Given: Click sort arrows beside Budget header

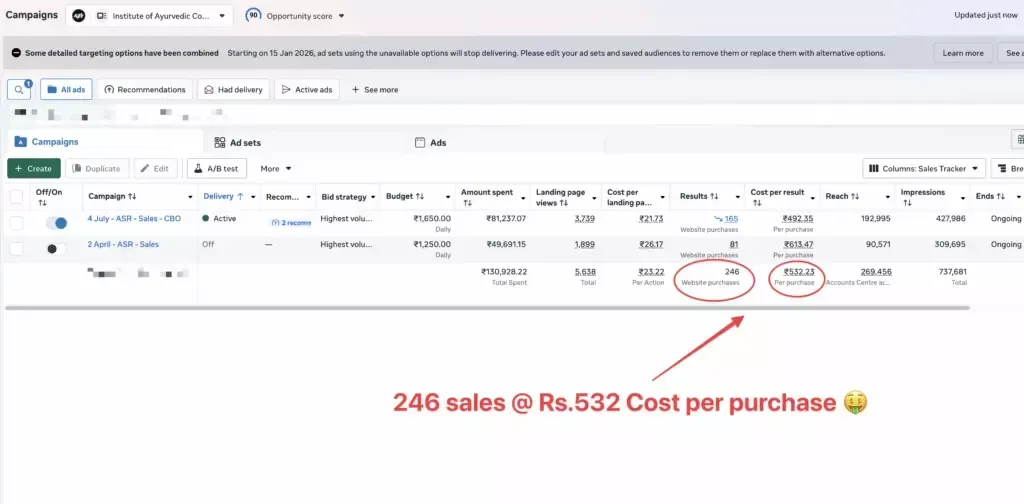Looking at the screenshot, I should (420, 196).
